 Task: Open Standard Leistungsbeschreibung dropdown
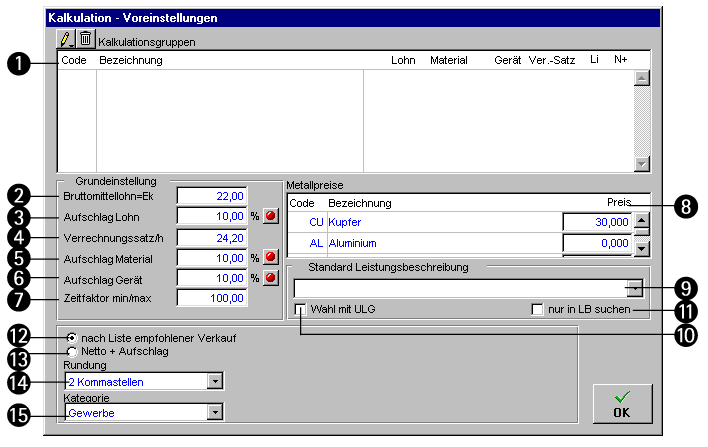635,289
